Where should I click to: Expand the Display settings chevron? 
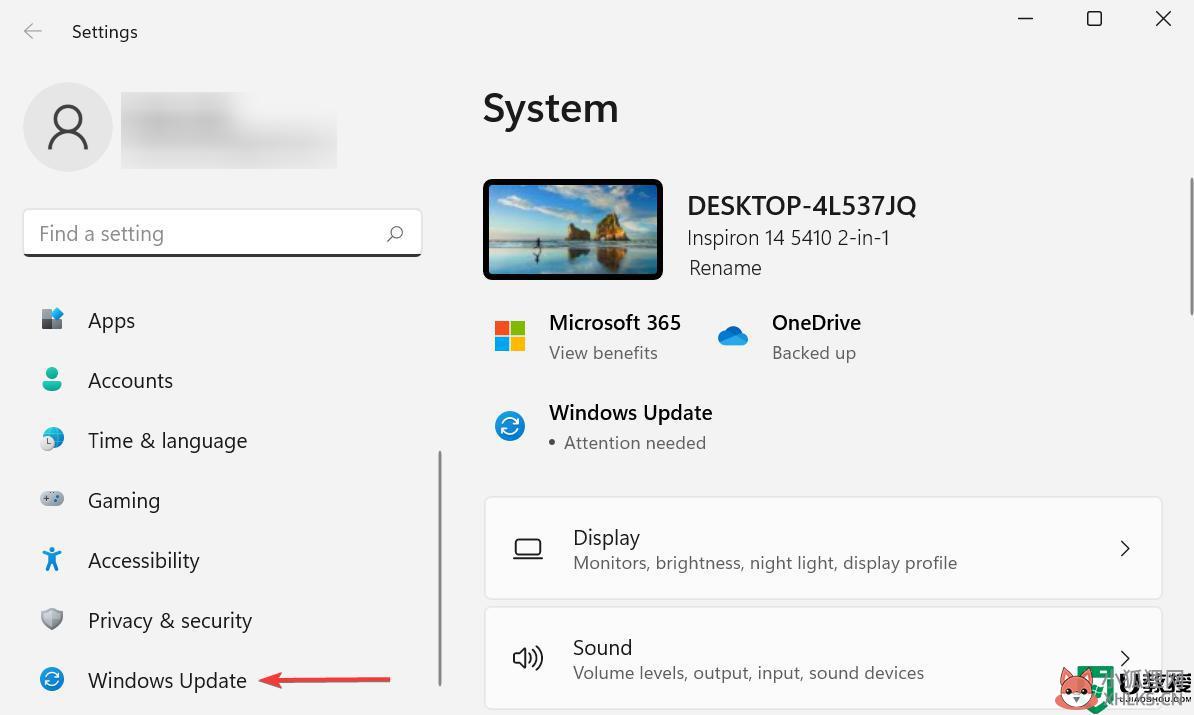1125,548
